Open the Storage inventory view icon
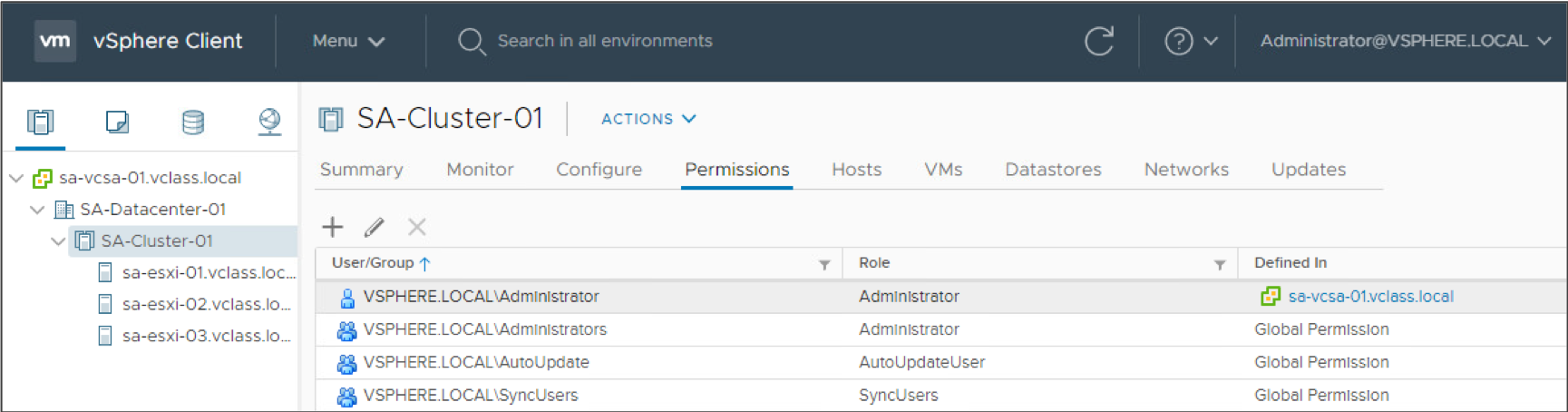 193,121
